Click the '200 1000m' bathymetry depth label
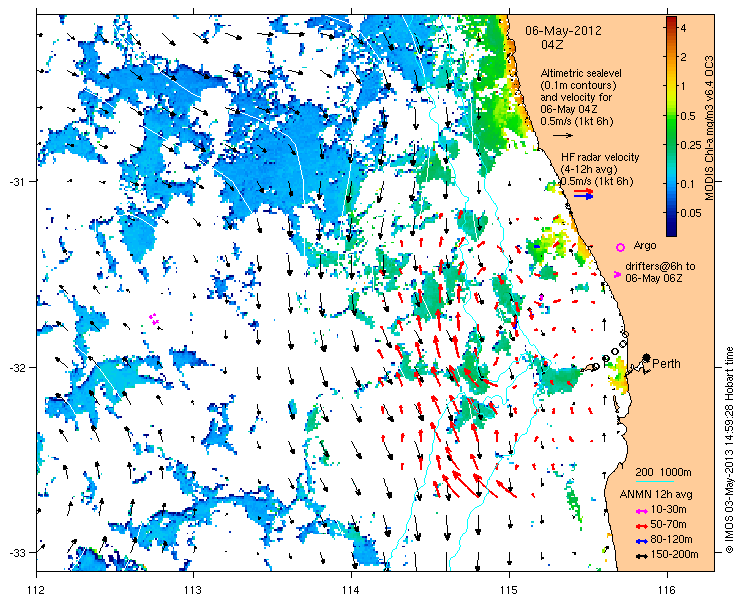 pos(664,472)
